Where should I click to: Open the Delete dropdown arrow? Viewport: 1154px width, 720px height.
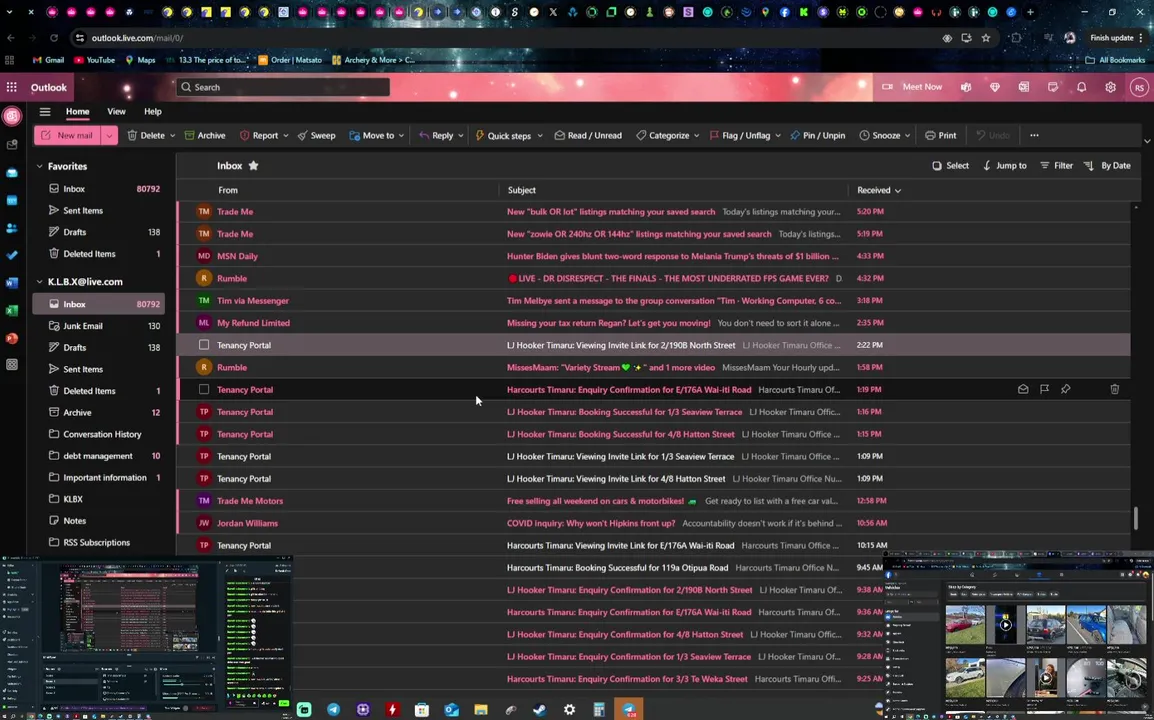point(172,135)
